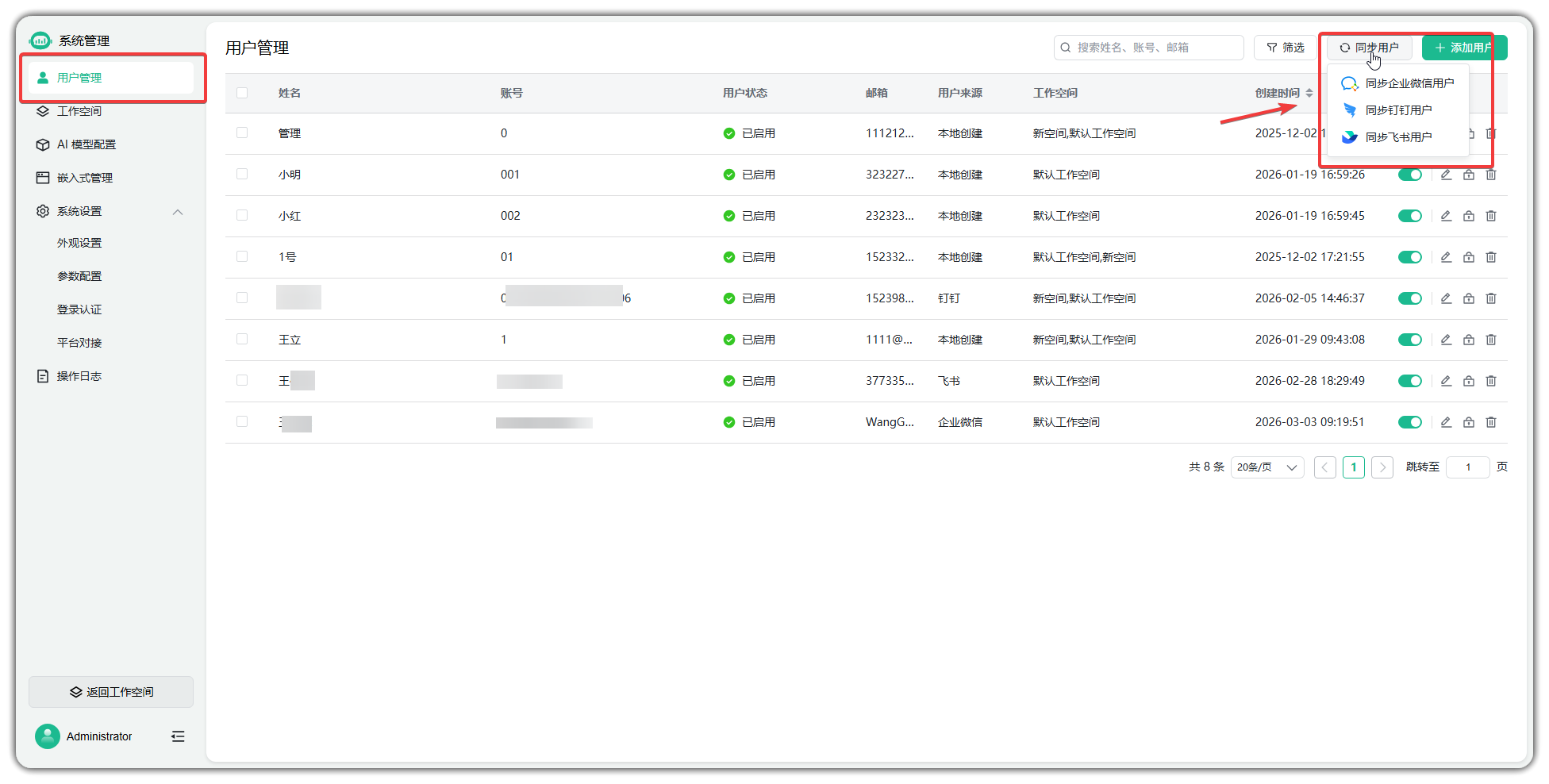Collapse the 系统设置 menu group

178,212
